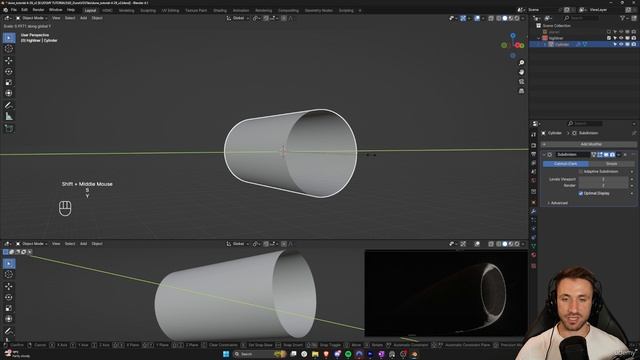Select the Rotate tool in top viewport
640x360 pixels.
point(9,71)
